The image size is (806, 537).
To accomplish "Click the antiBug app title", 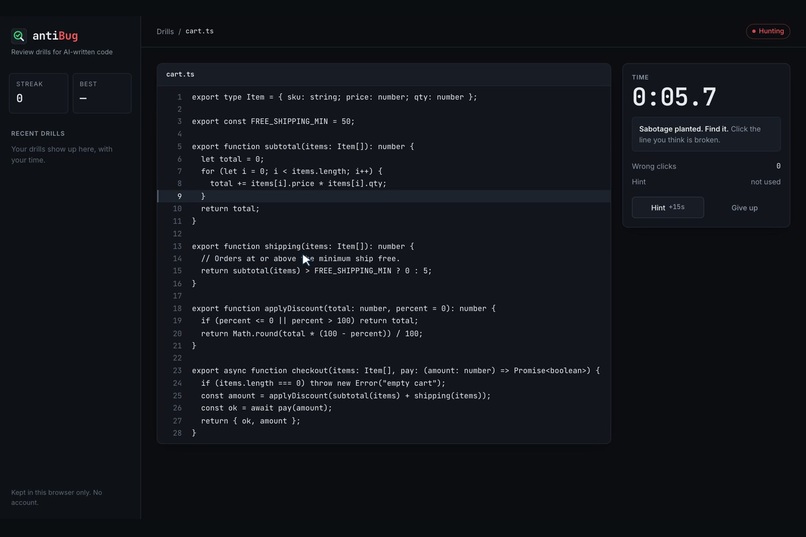I will tap(55, 35).
